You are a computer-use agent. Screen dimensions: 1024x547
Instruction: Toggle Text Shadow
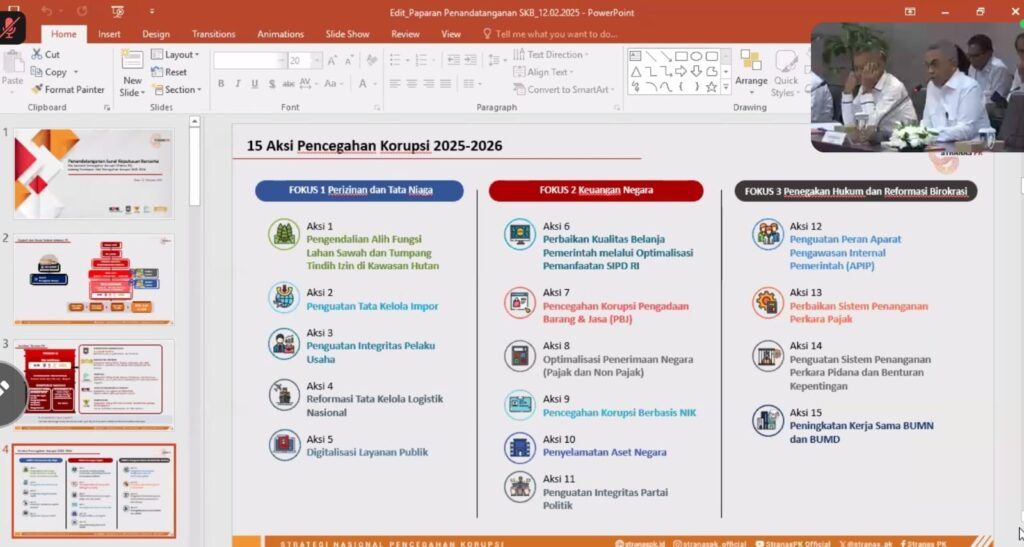pos(272,84)
